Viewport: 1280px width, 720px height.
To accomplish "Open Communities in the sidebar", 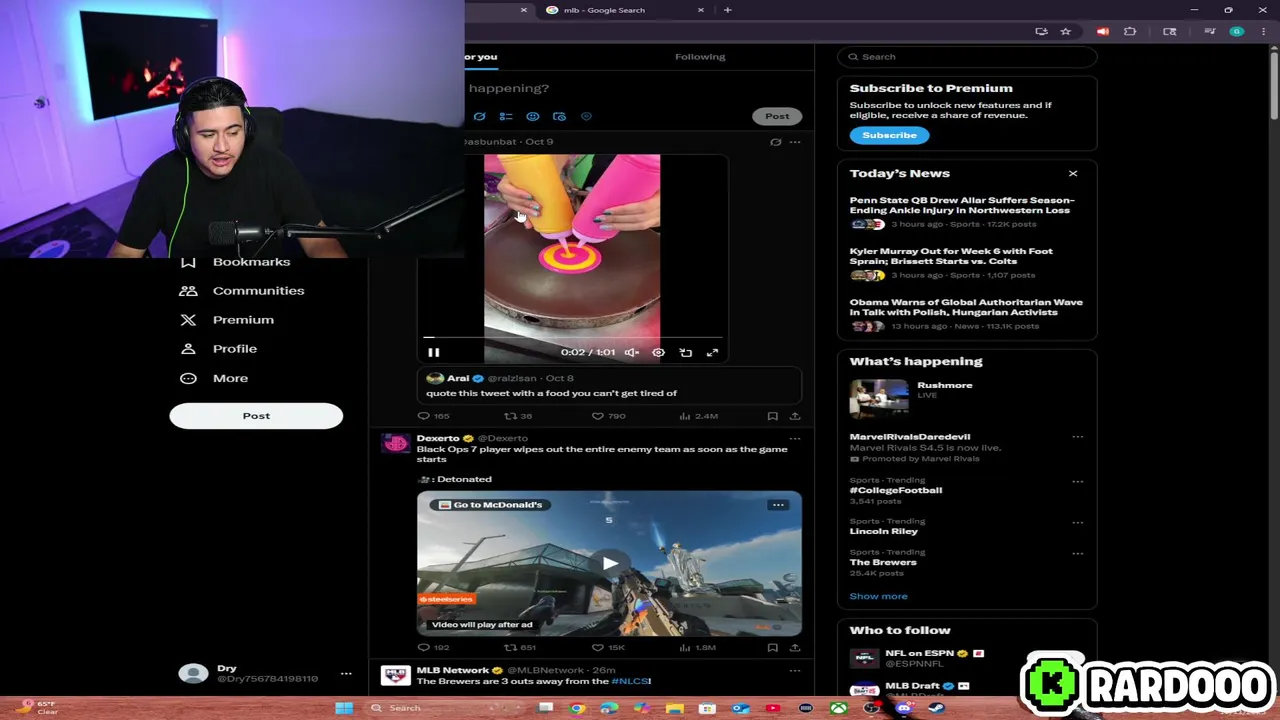I will [241, 291].
